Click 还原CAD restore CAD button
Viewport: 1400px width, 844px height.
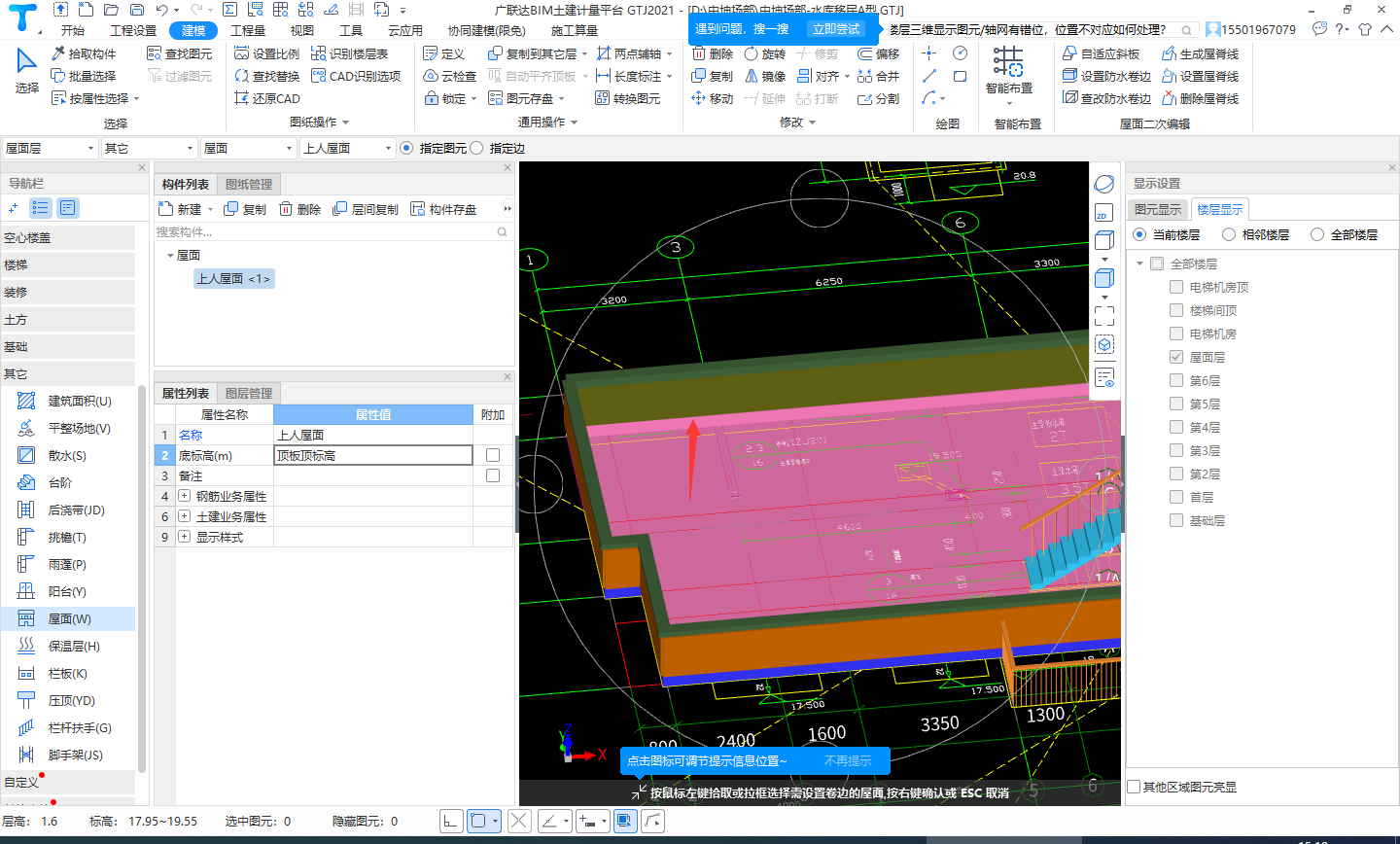coord(267,98)
